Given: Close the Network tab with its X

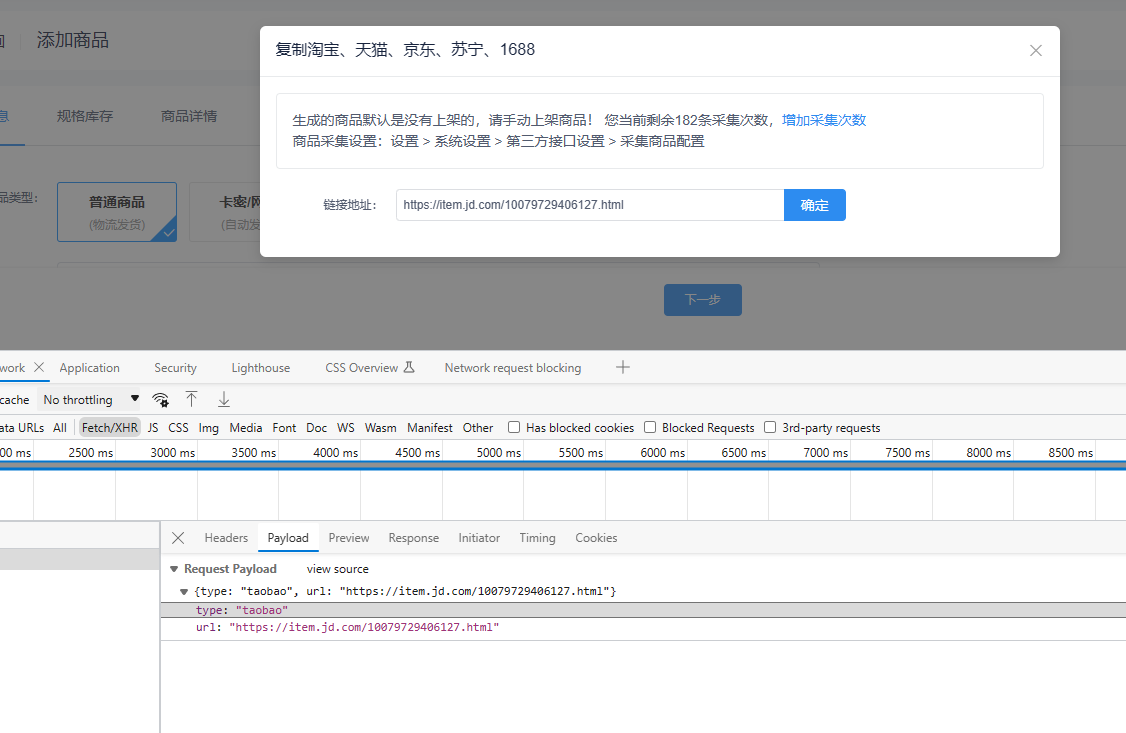Looking at the screenshot, I should (x=39, y=367).
